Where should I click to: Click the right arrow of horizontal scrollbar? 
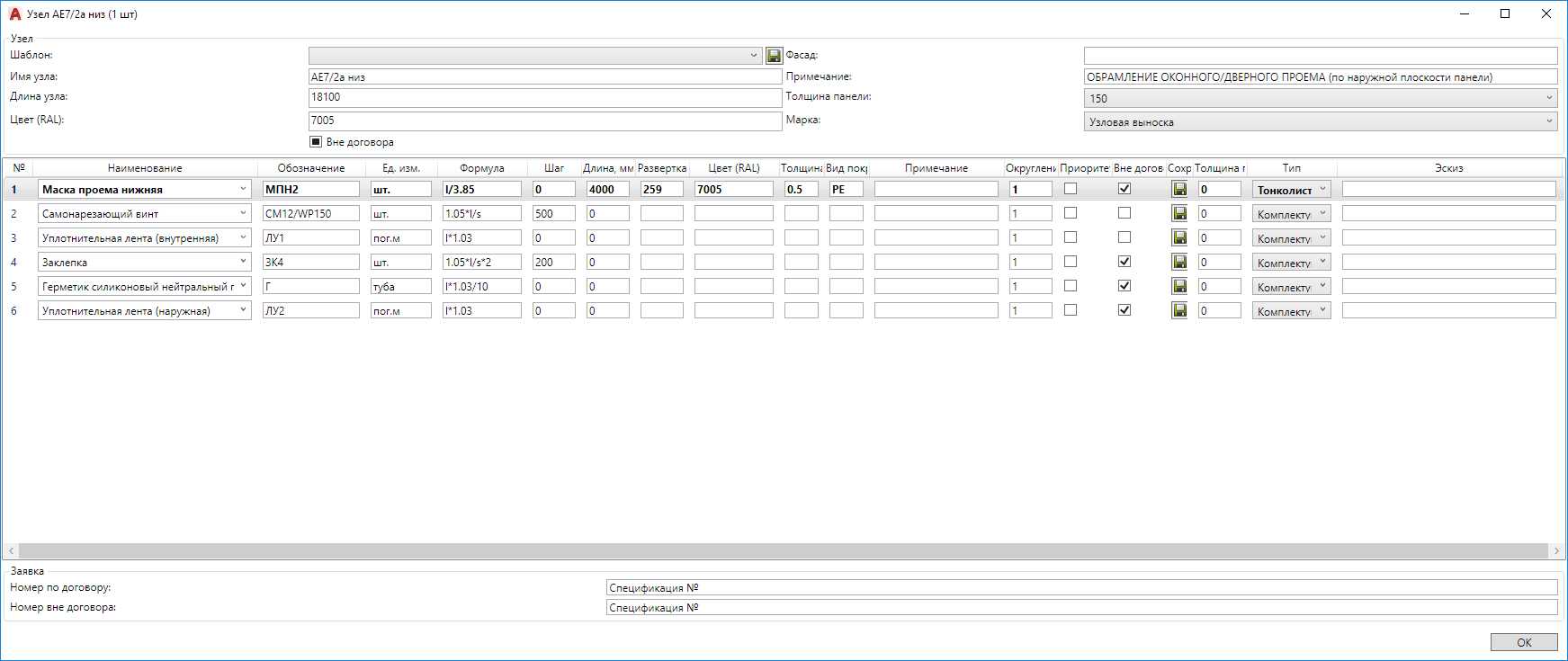[x=1556, y=550]
